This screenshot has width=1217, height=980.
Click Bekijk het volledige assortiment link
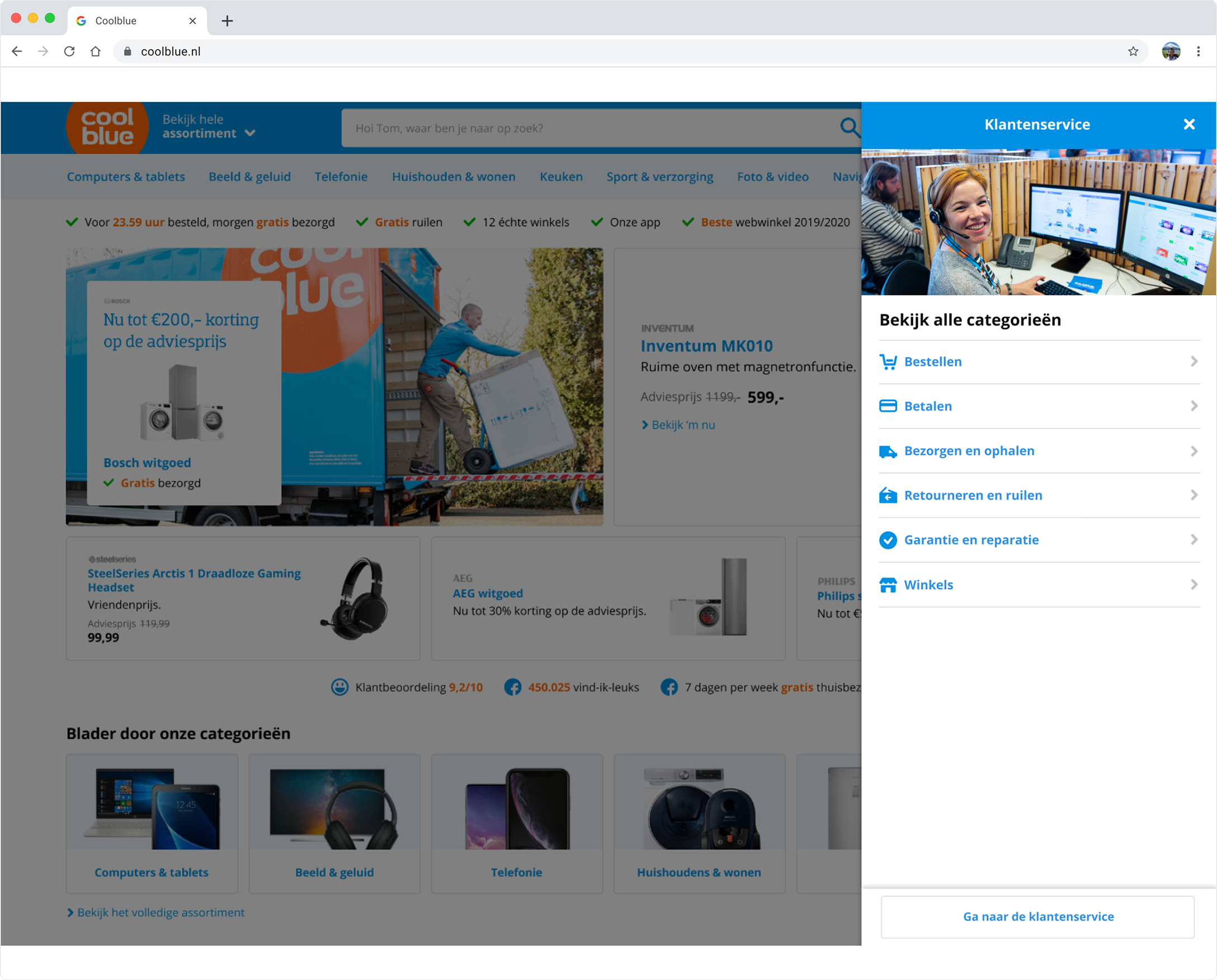[156, 912]
